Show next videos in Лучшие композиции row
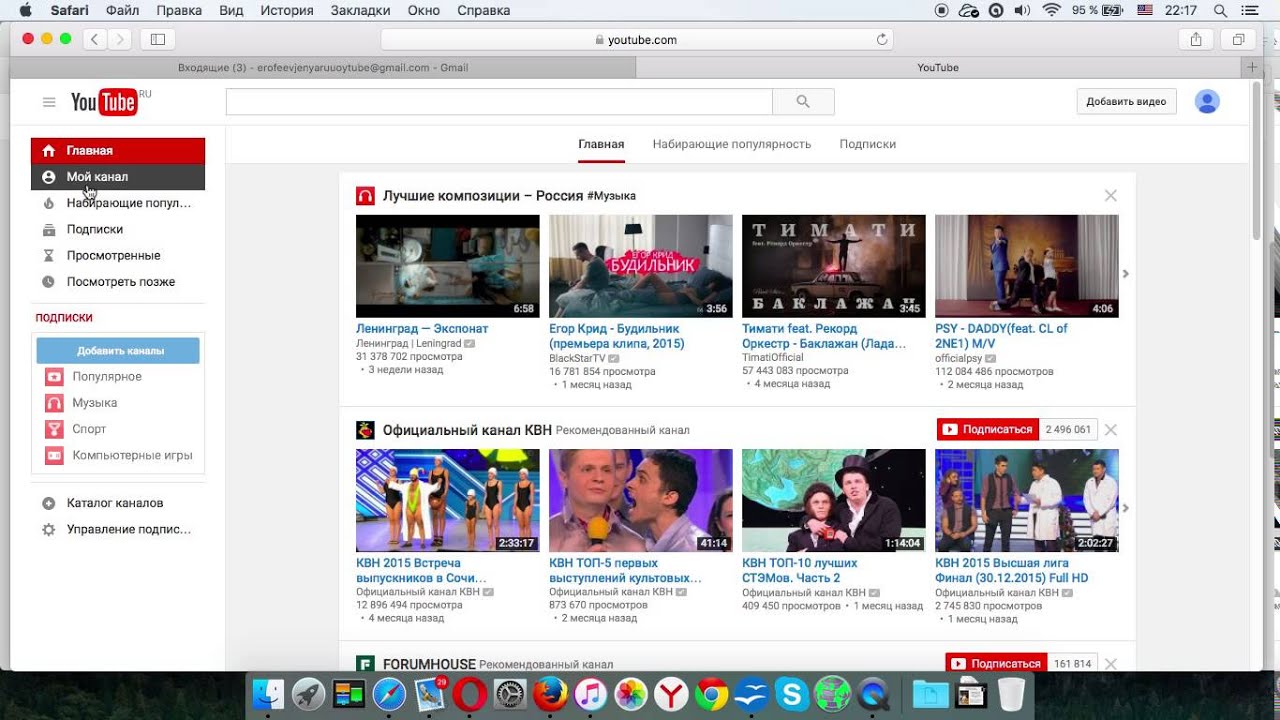 tap(1125, 274)
